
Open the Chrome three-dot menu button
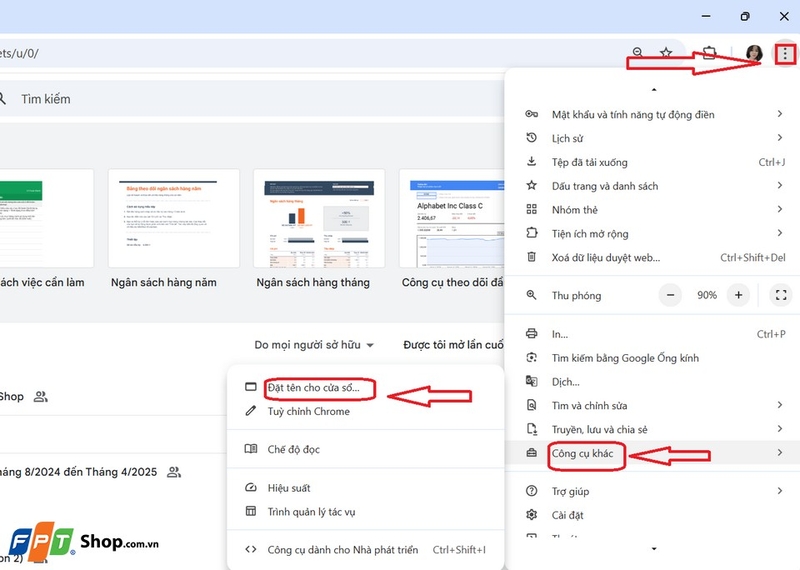tap(785, 53)
